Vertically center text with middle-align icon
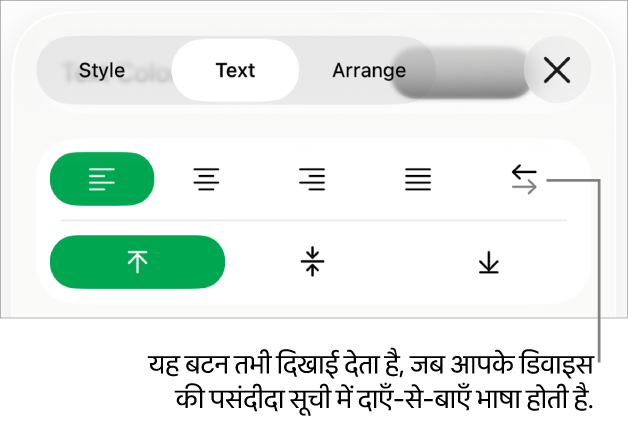628x423 pixels. [x=313, y=262]
